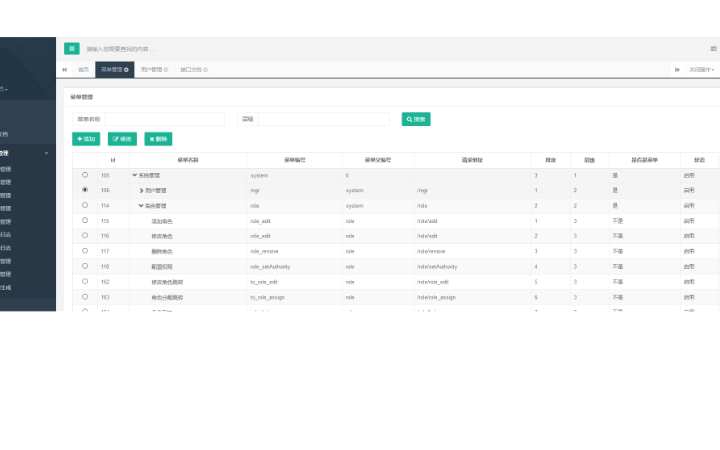Collapse the 系统管理 tree node
Viewport: 720px width, 450px height.
135,175
